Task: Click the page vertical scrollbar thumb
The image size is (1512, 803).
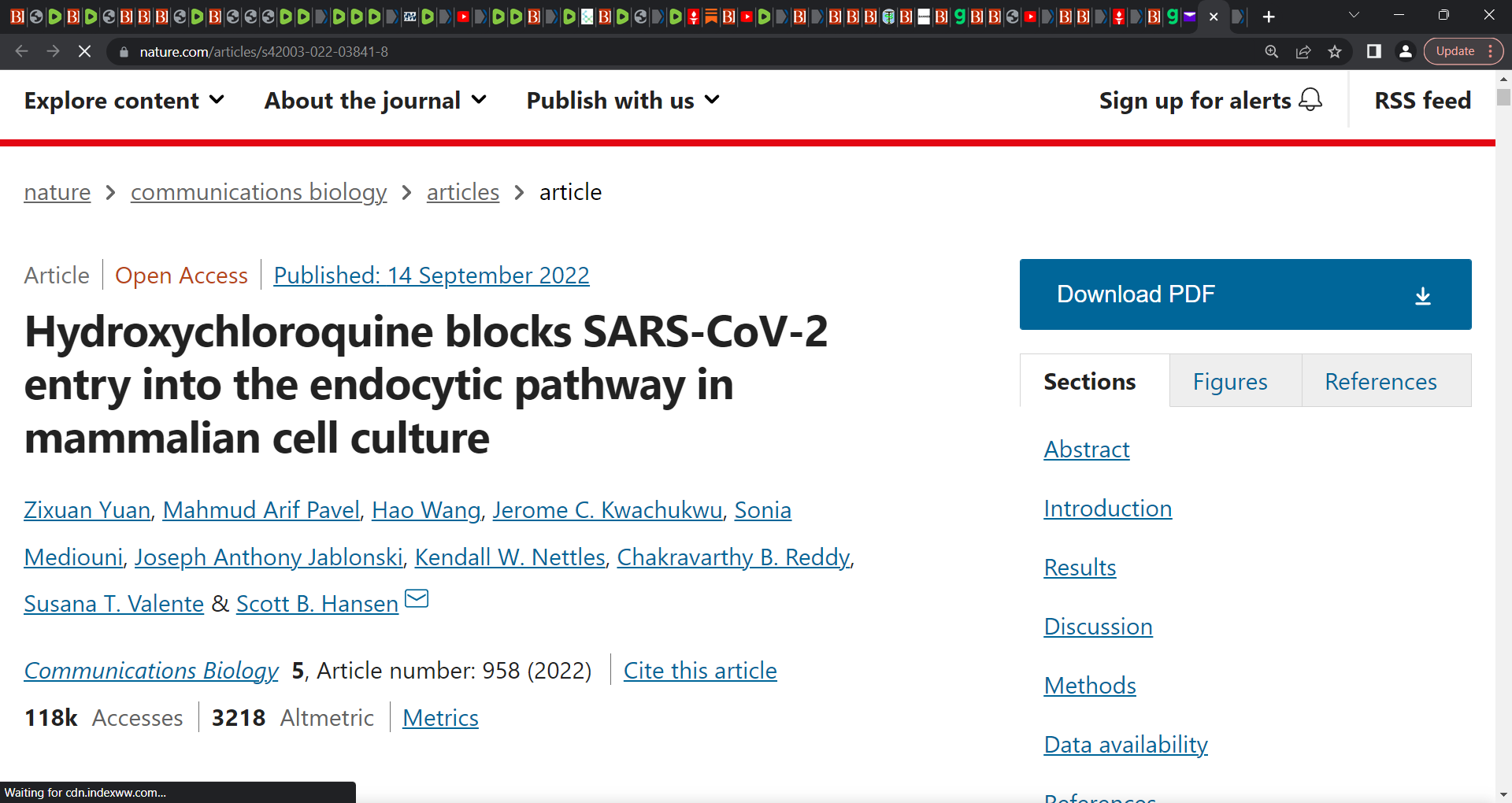Action: click(1503, 97)
